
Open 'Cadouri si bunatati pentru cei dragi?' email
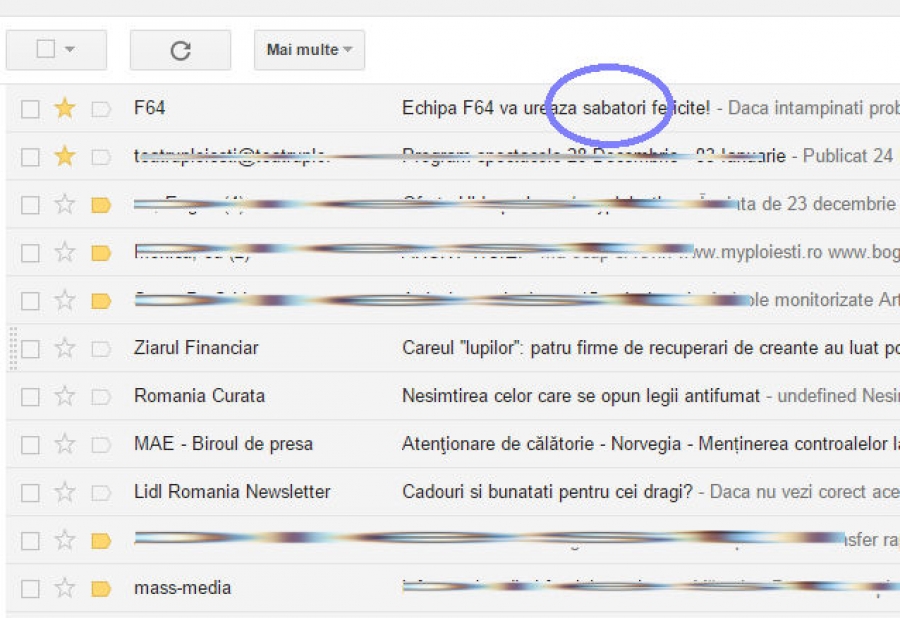tap(548, 492)
